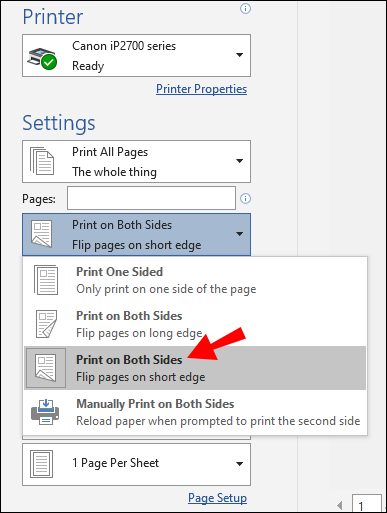Collapse the Print on Both Sides dropdown arrow
The width and height of the screenshot is (387, 513).
point(239,234)
